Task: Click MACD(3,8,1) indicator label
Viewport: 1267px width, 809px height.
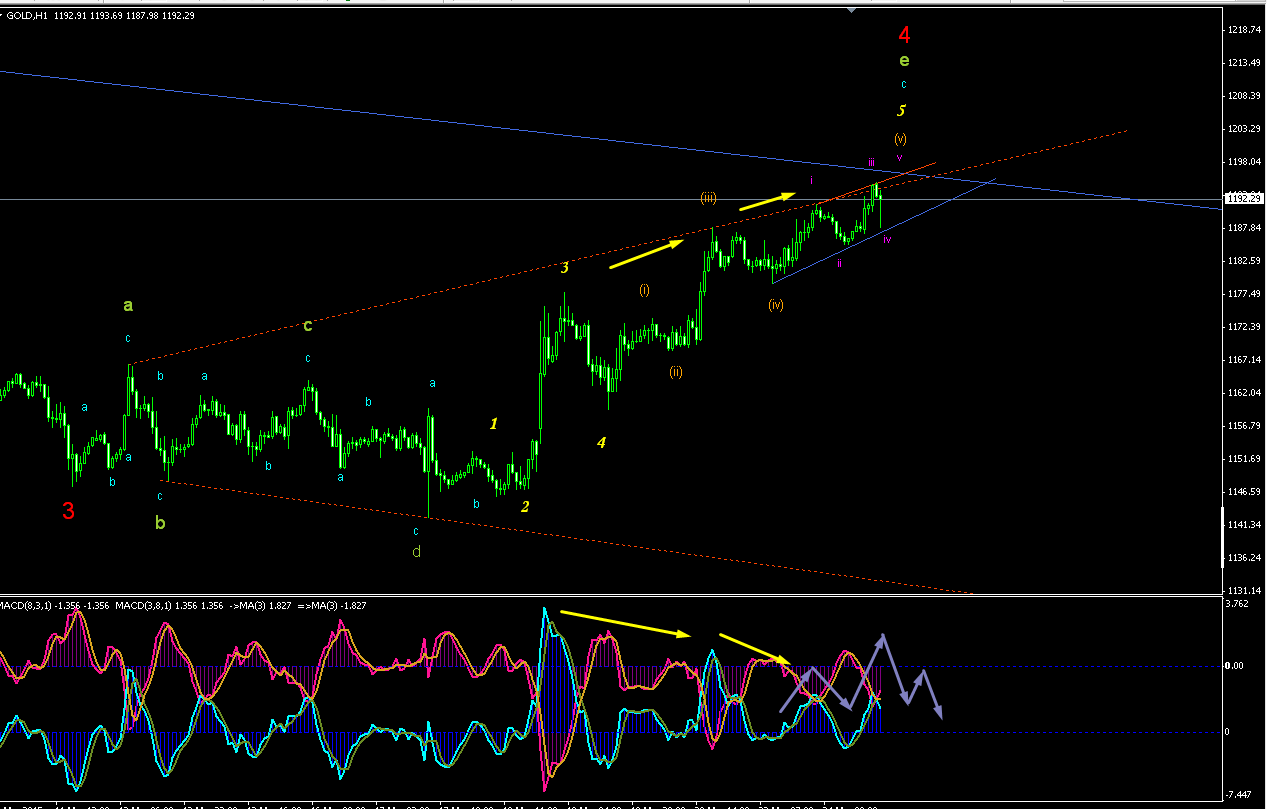Action: pyautogui.click(x=169, y=606)
